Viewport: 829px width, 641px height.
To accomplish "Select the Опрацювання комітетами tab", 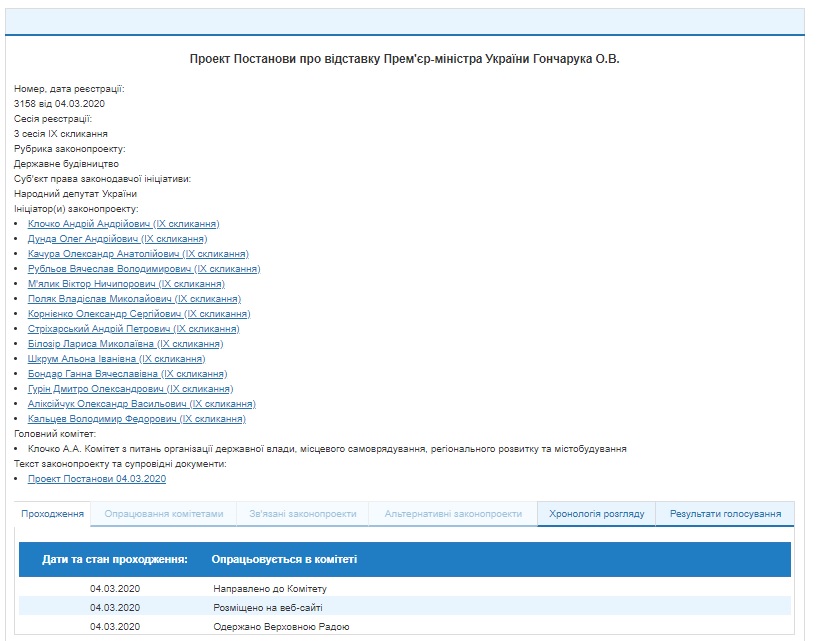I will pyautogui.click(x=163, y=514).
